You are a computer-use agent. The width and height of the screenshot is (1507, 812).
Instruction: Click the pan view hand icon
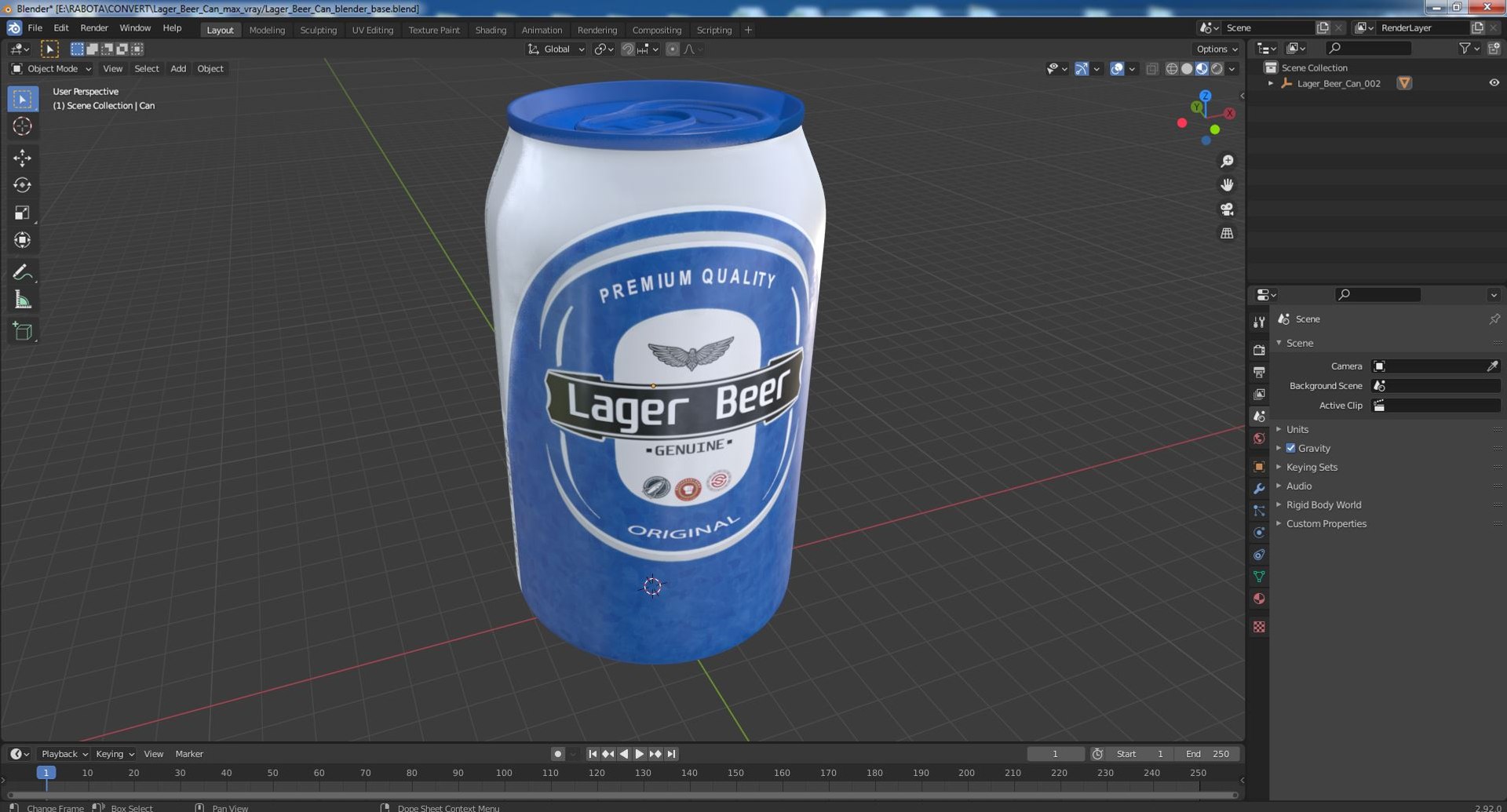point(1227,185)
